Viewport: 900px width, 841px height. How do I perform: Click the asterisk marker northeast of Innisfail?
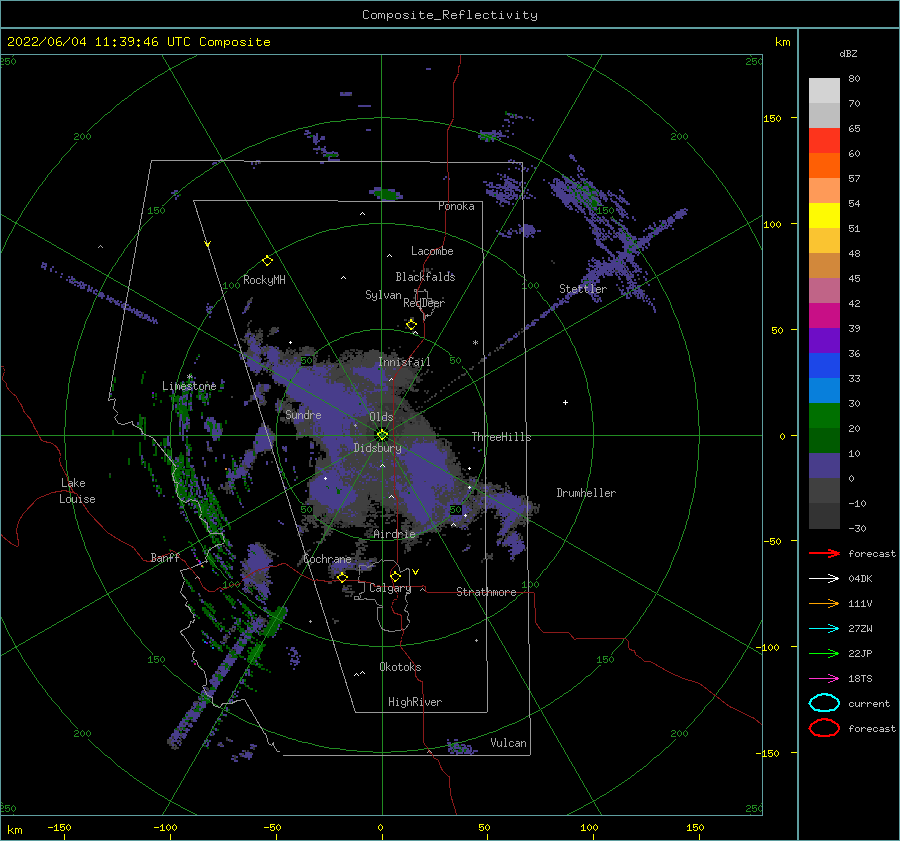click(x=475, y=343)
